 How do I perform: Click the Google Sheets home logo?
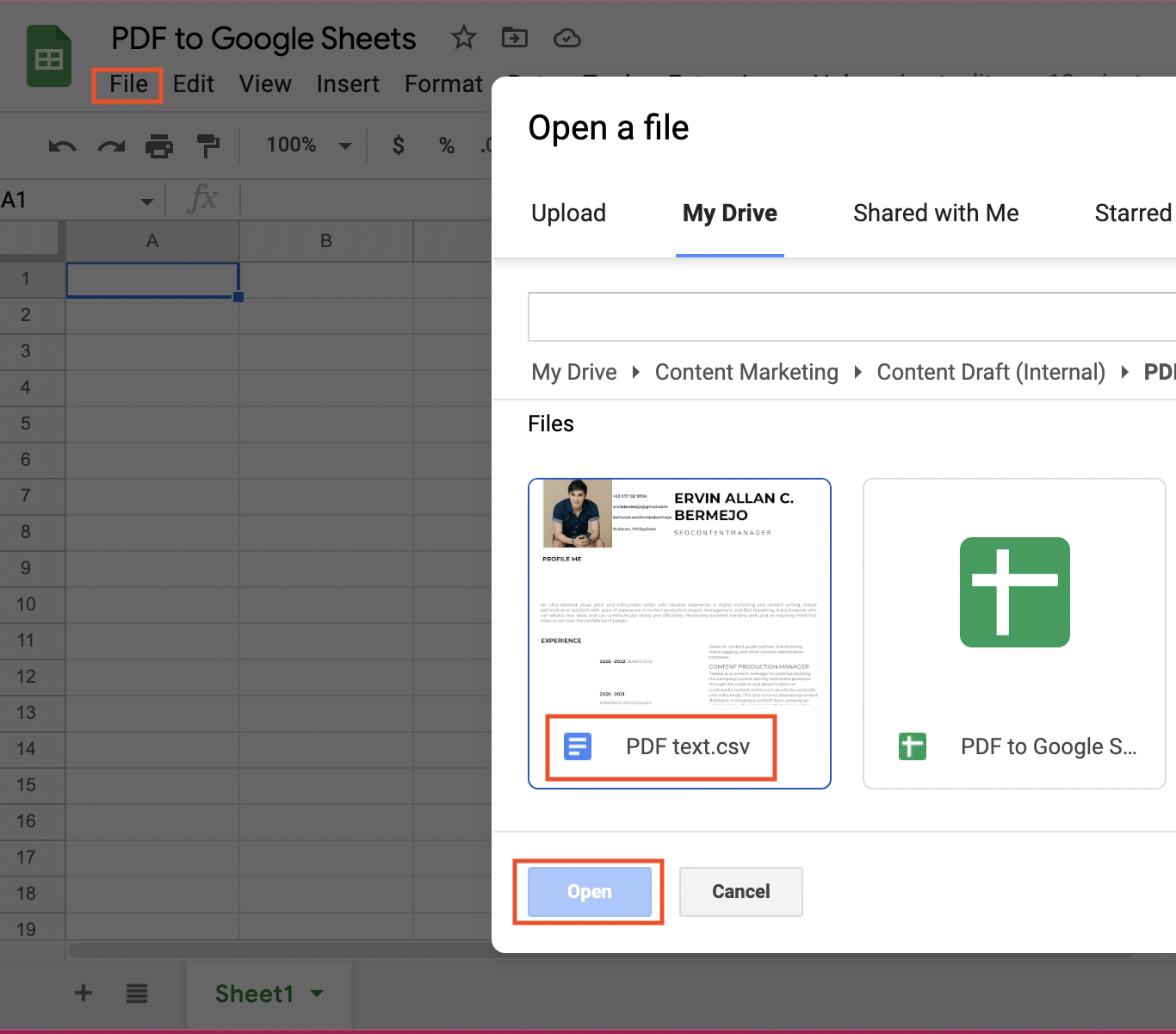tap(48, 55)
